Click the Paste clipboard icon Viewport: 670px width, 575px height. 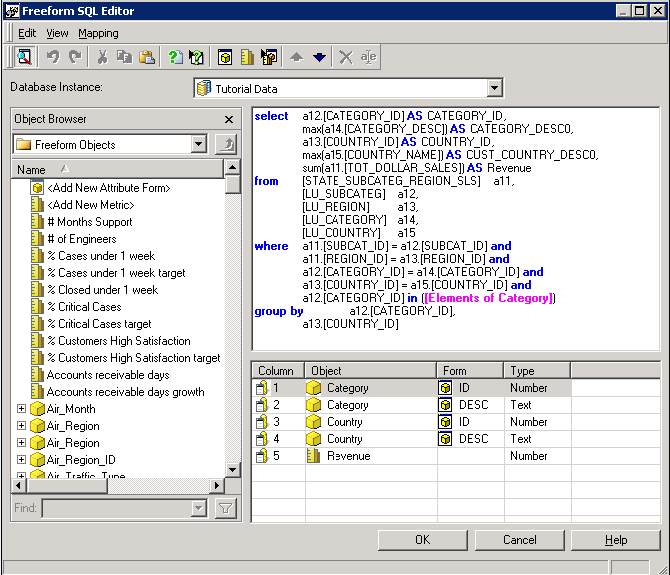click(147, 57)
